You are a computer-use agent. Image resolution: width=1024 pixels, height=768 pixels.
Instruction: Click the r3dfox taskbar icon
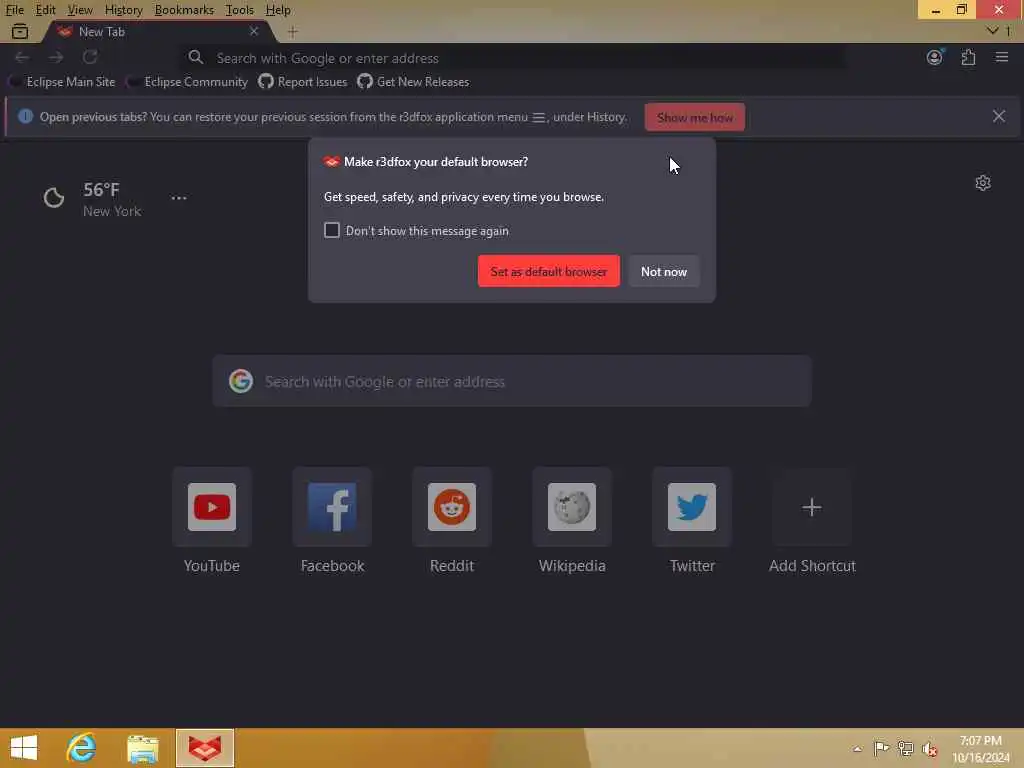click(204, 748)
